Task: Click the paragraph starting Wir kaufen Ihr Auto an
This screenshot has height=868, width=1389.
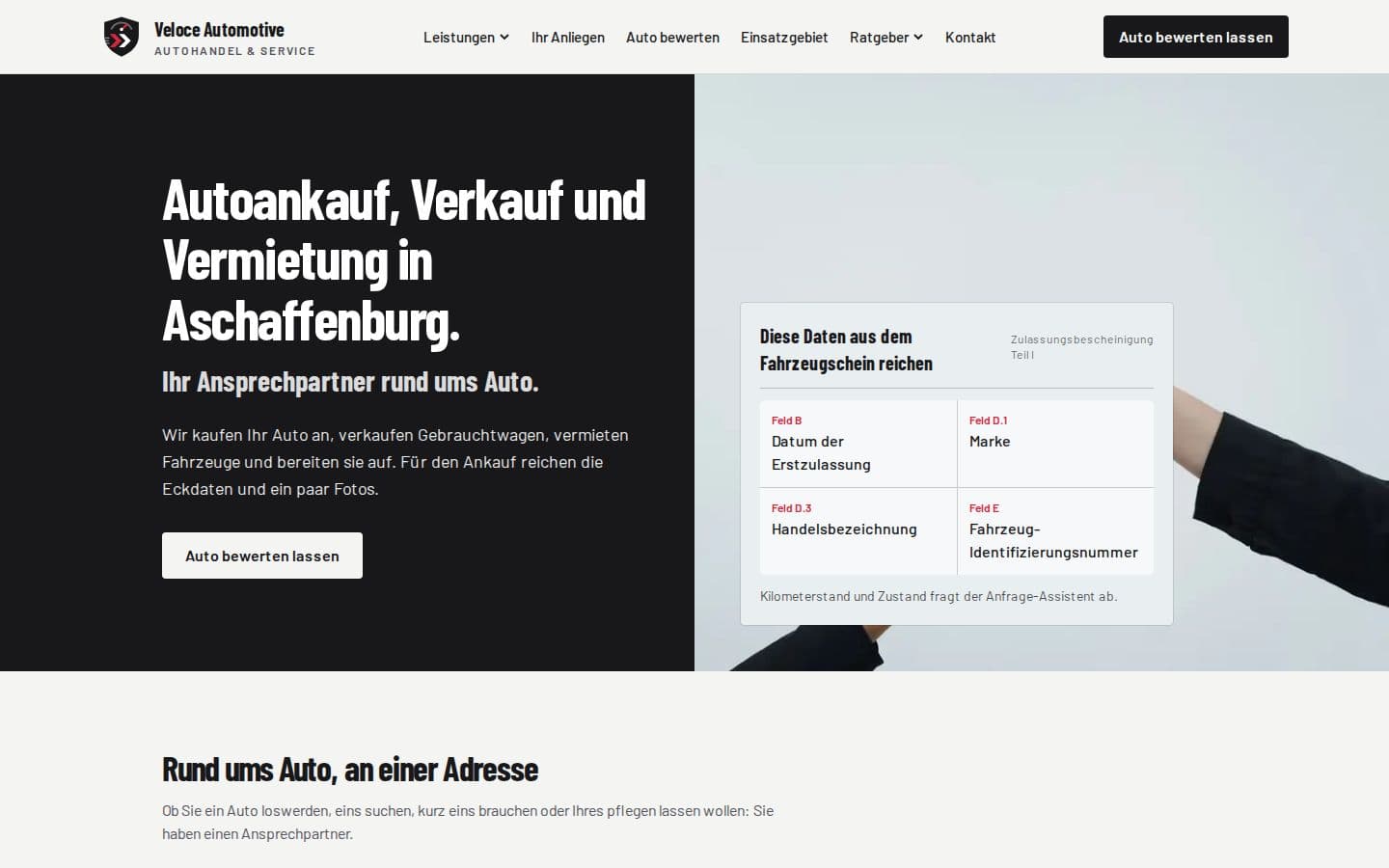Action: point(395,462)
